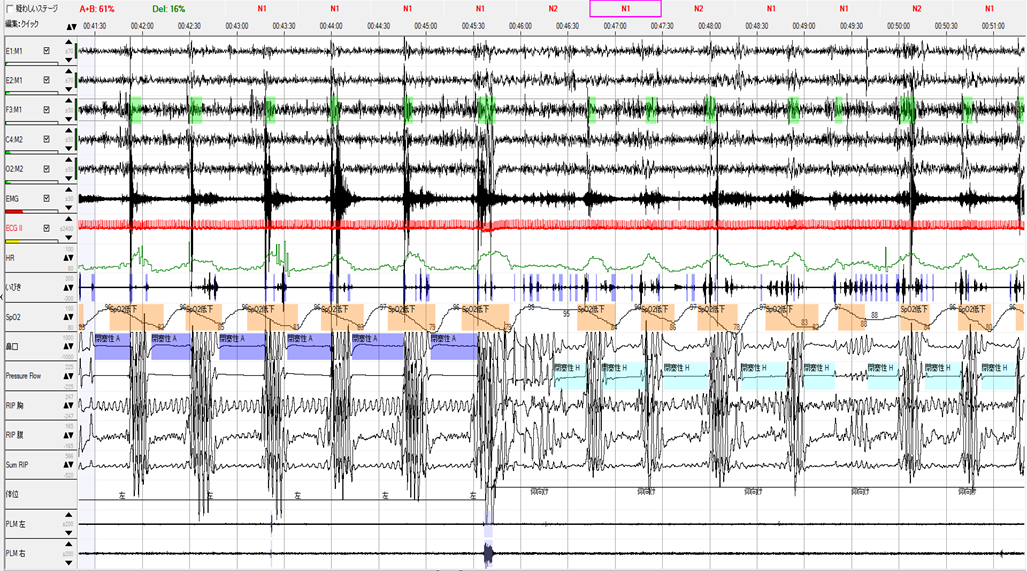
Task: Click the HR channel scale arrows
Action: click(x=69, y=257)
